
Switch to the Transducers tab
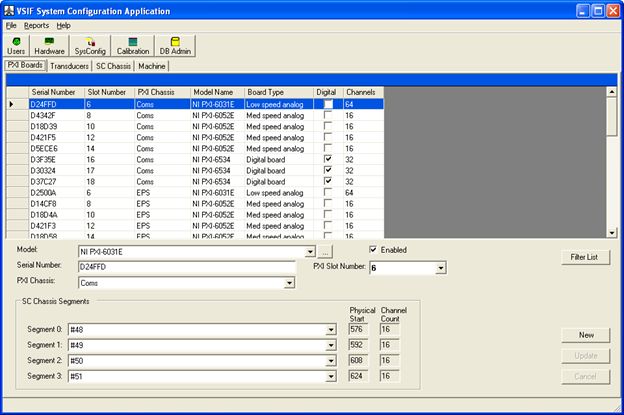click(69, 66)
